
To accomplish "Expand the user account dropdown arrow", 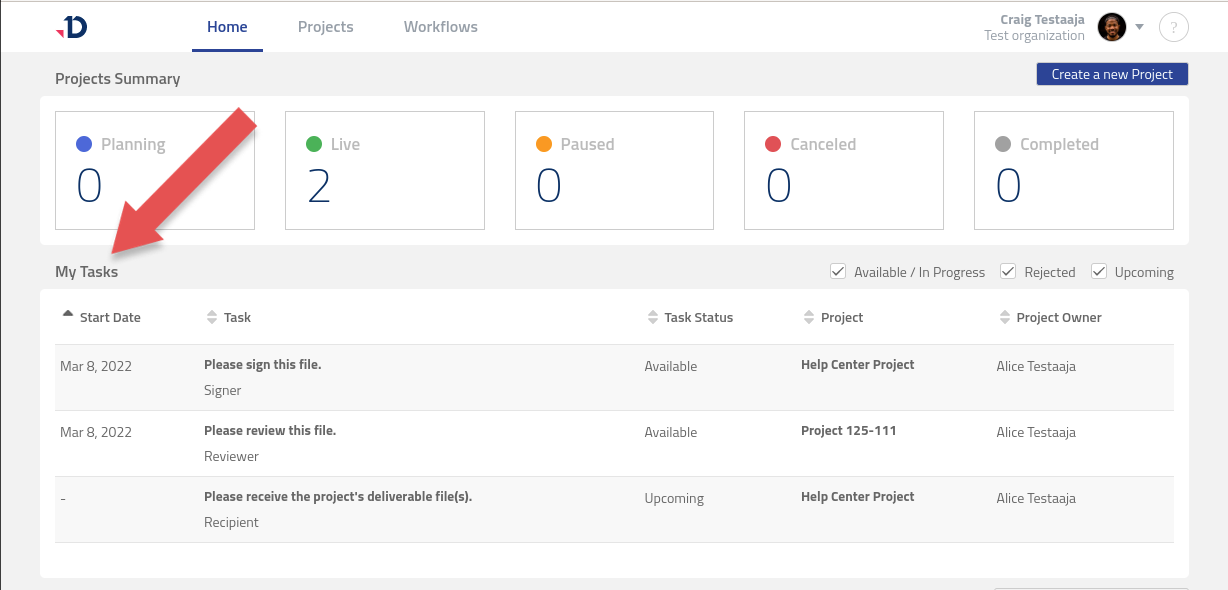I will (1140, 27).
